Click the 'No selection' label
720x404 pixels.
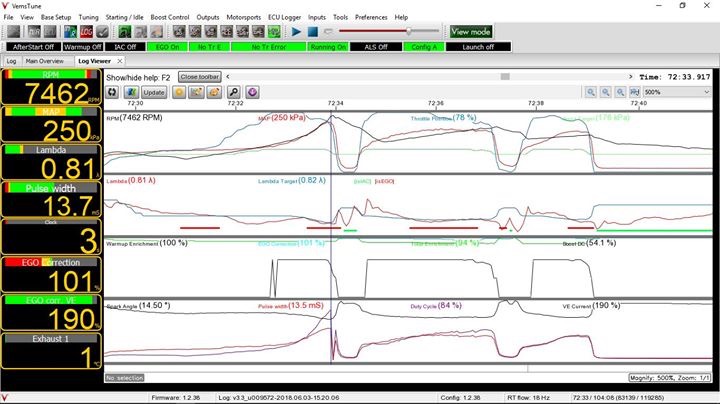124,378
